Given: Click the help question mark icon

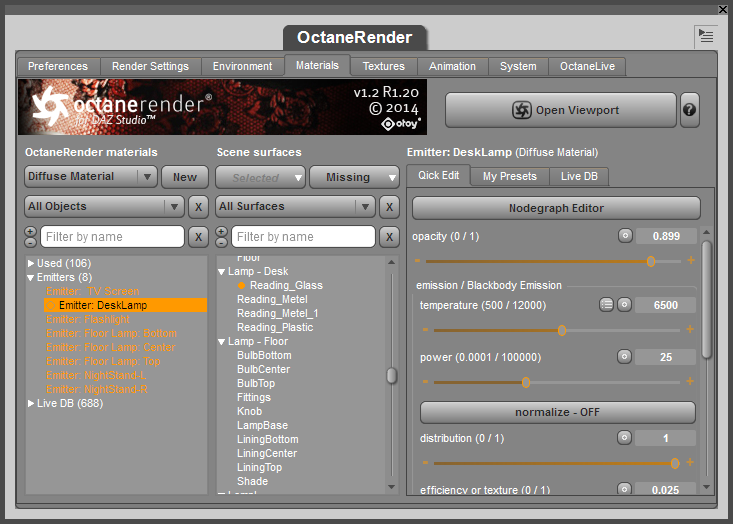Looking at the screenshot, I should coord(690,110).
